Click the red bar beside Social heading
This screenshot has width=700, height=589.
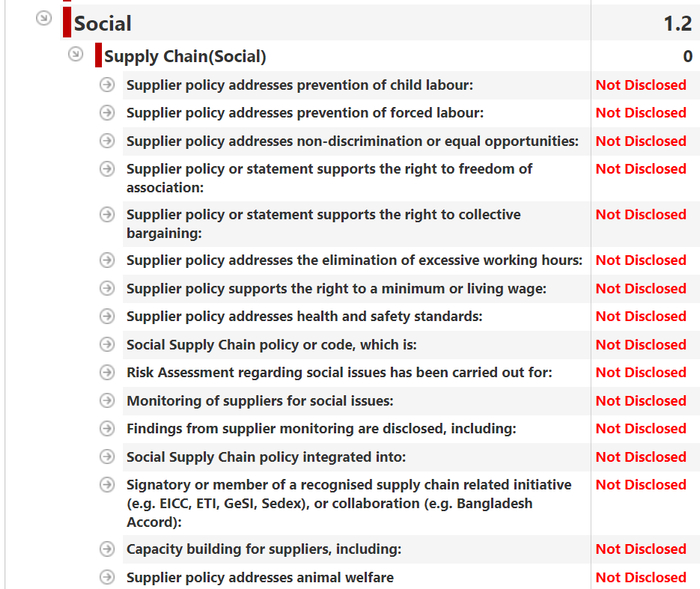[x=67, y=21]
